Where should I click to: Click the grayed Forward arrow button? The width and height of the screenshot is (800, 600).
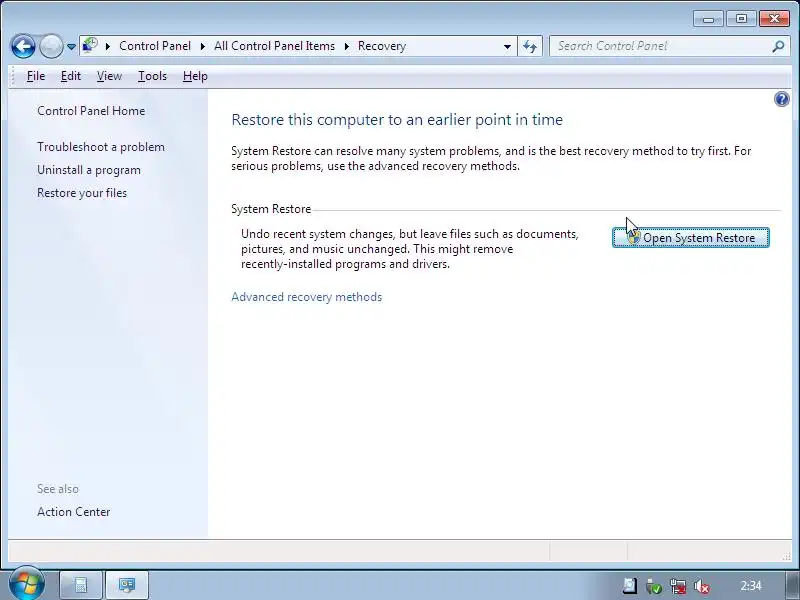pos(51,46)
